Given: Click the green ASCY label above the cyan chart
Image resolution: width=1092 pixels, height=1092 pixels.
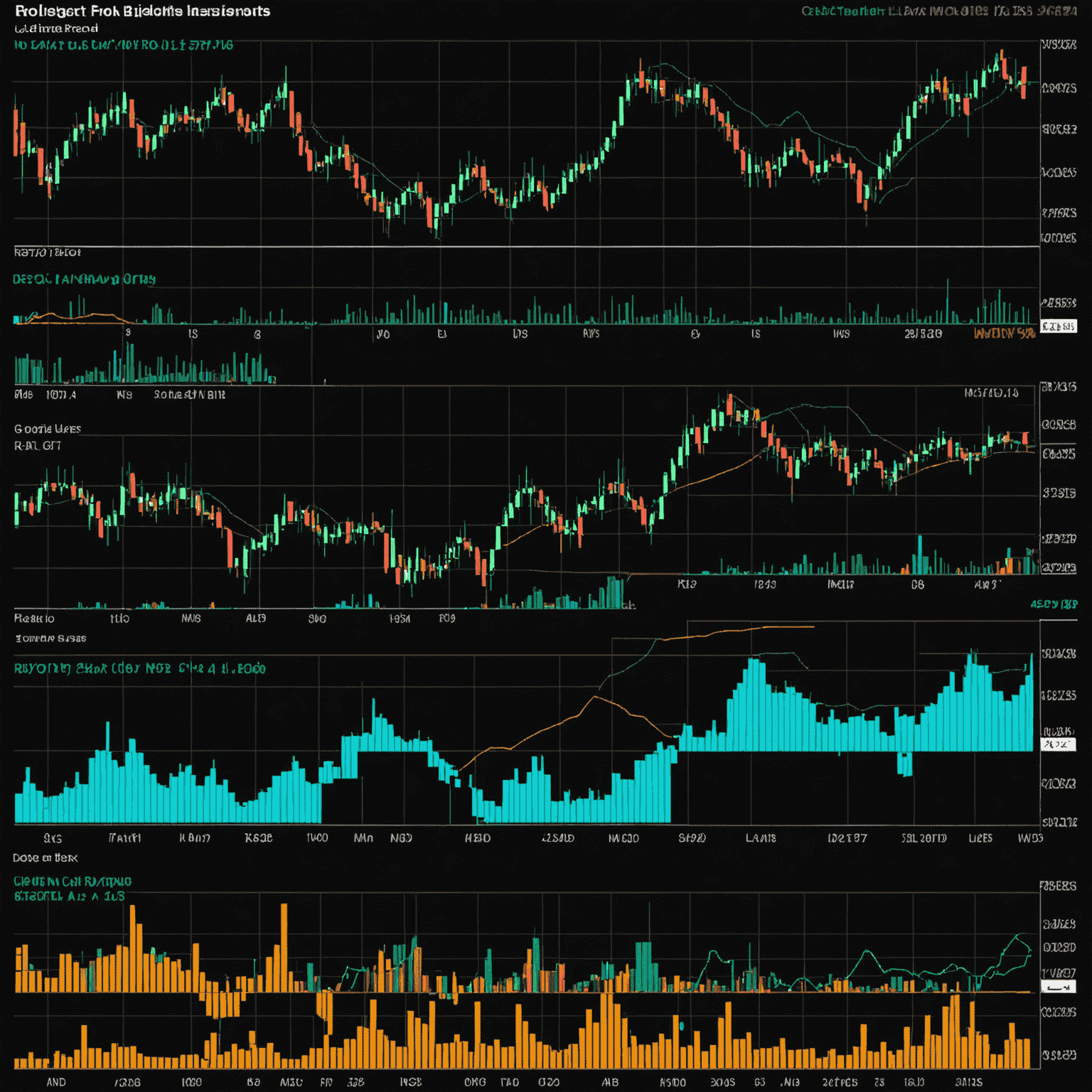Looking at the screenshot, I should (x=1054, y=604).
